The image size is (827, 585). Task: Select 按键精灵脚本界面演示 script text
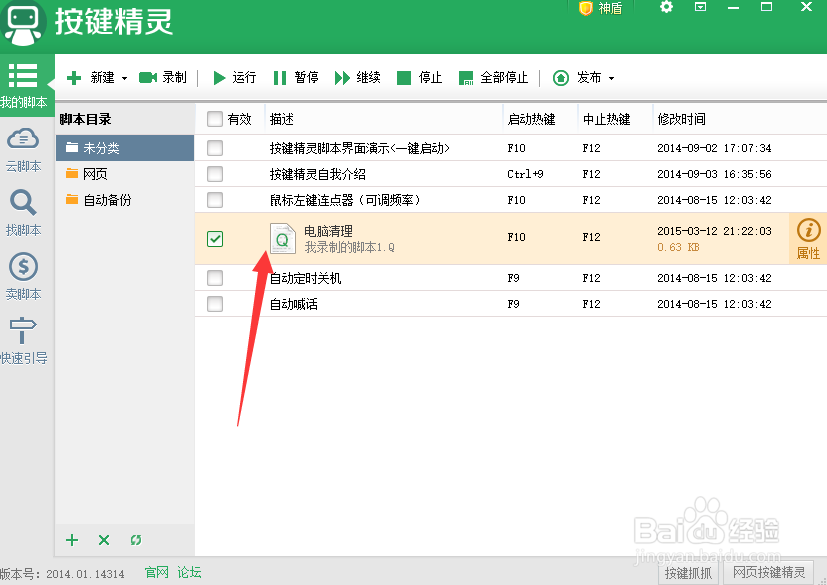(360, 148)
